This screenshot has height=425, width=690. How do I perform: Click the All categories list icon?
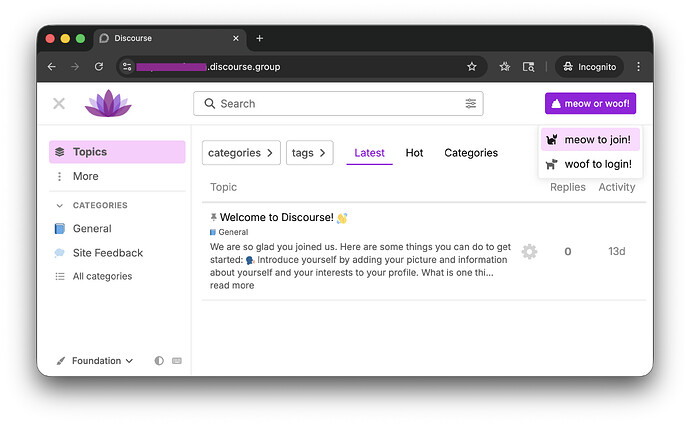(x=60, y=276)
